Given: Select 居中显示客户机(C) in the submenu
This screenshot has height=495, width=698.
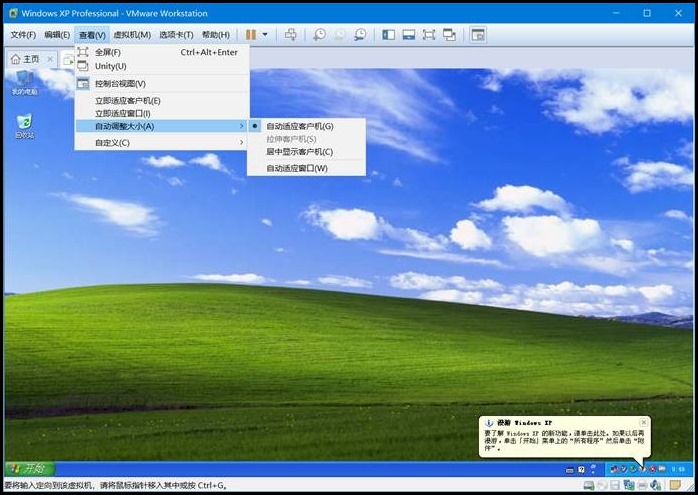Looking at the screenshot, I should click(x=306, y=152).
